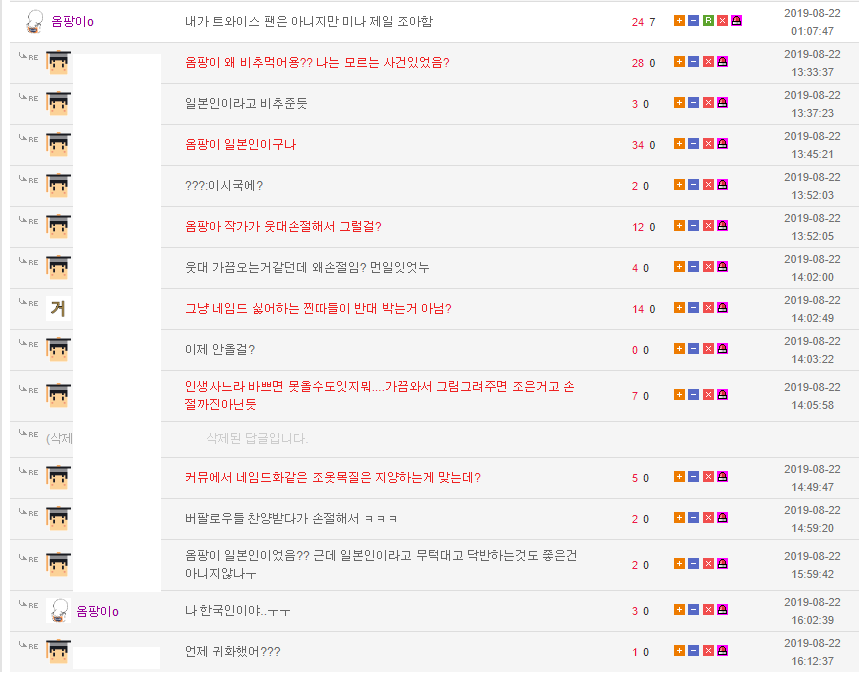Upvote the comment posted at 14:59:20
The height and width of the screenshot is (674, 859).
click(679, 518)
